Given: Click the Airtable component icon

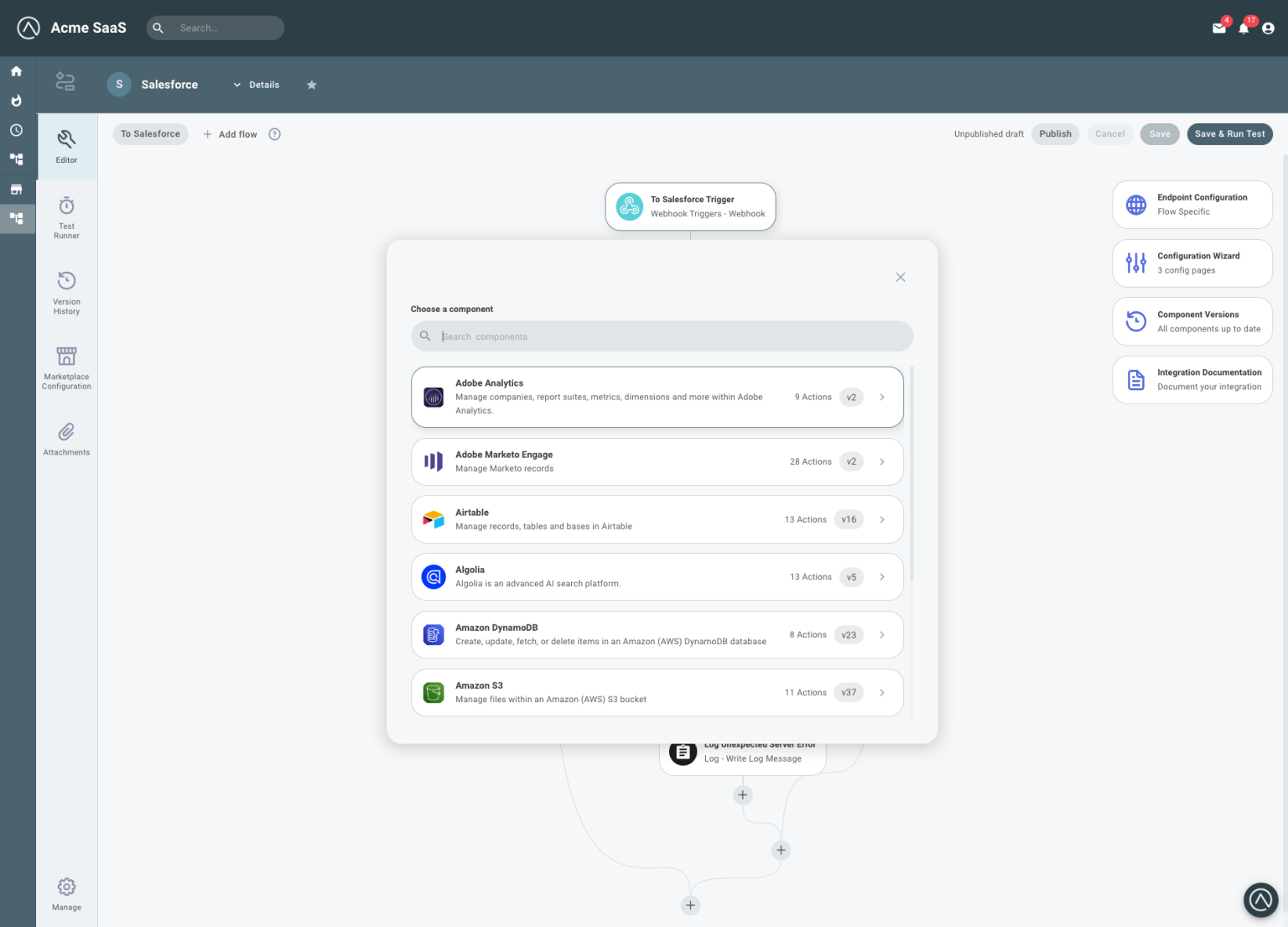Looking at the screenshot, I should click(x=434, y=519).
